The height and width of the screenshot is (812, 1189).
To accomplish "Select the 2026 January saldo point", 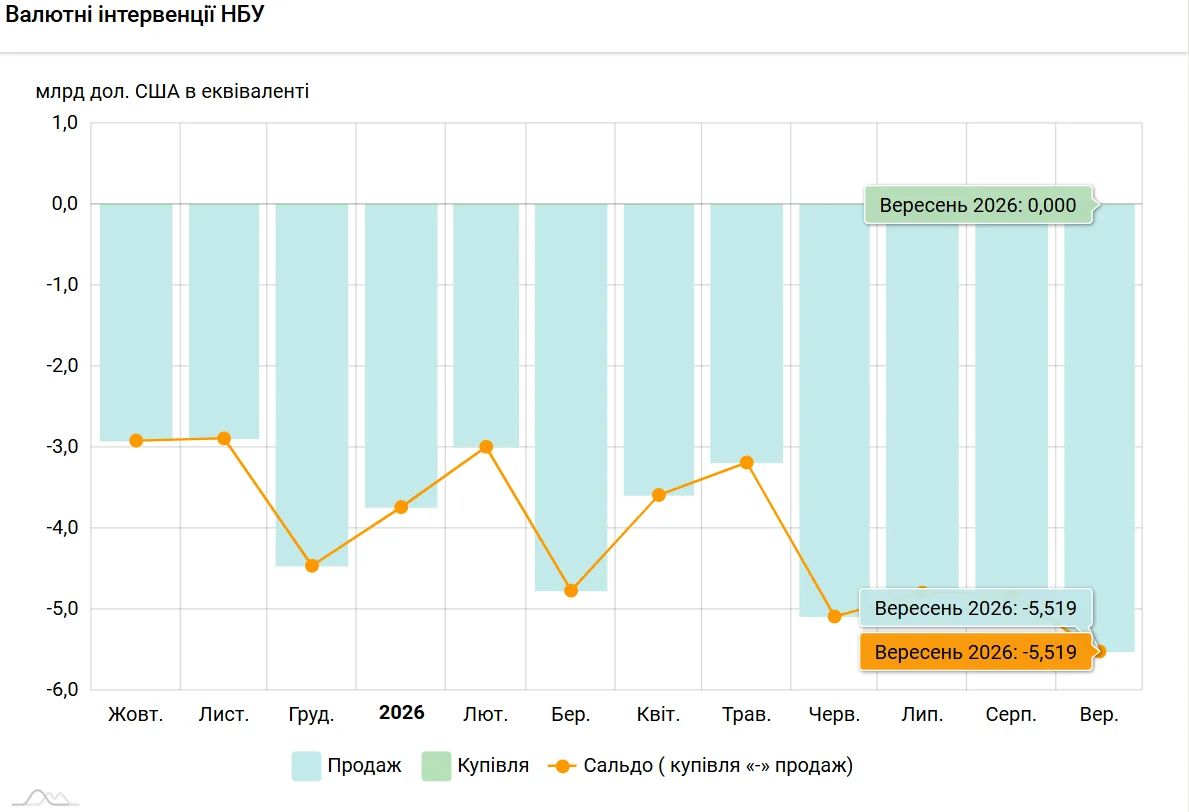I will 401,506.
